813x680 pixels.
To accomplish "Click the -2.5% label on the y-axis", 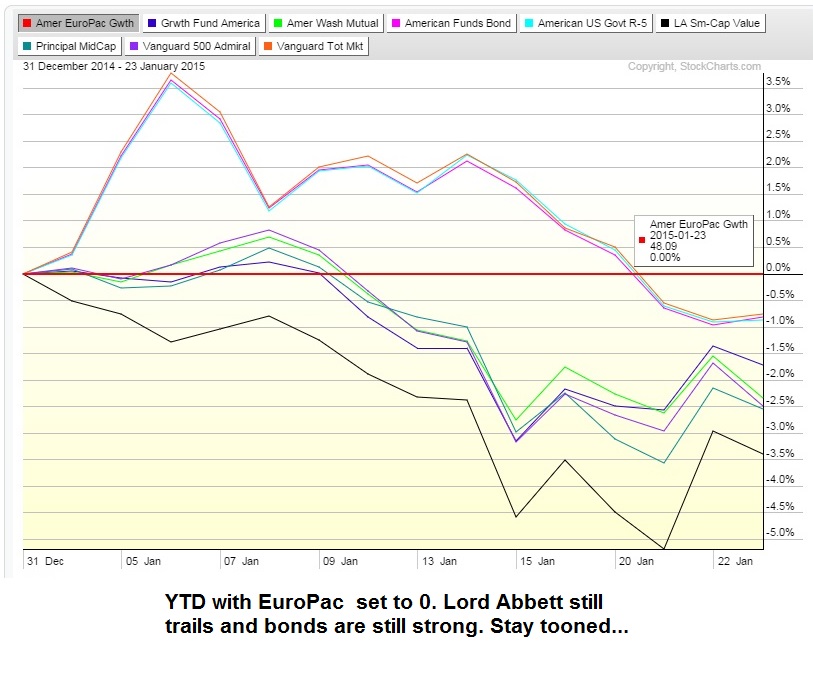I will pos(780,400).
